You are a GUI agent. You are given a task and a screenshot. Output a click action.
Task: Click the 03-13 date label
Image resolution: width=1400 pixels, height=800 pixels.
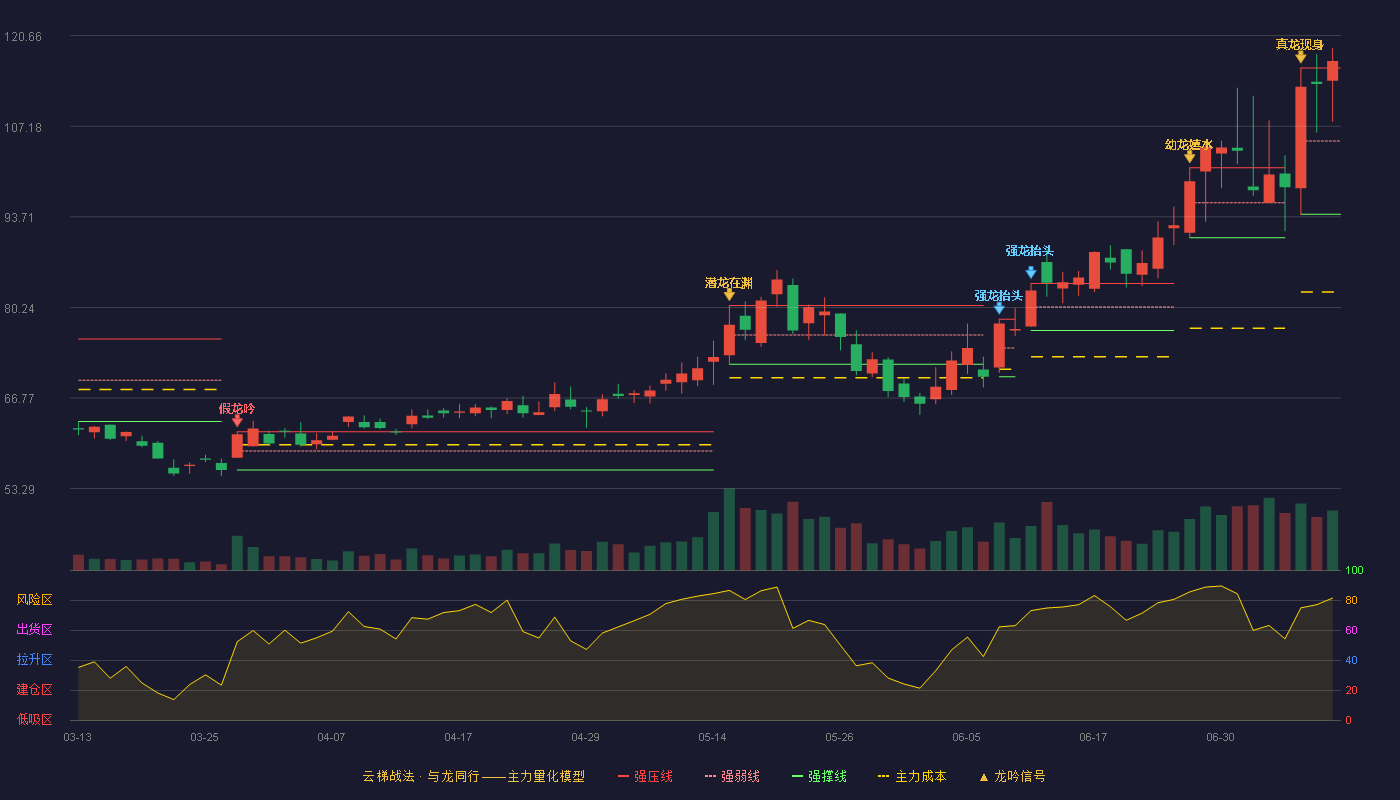pyautogui.click(x=78, y=737)
